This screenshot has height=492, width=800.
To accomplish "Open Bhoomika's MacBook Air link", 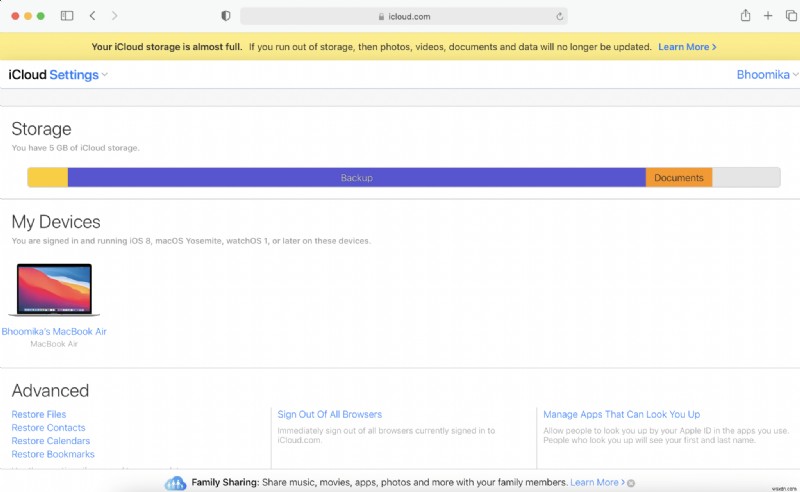I will [54, 331].
